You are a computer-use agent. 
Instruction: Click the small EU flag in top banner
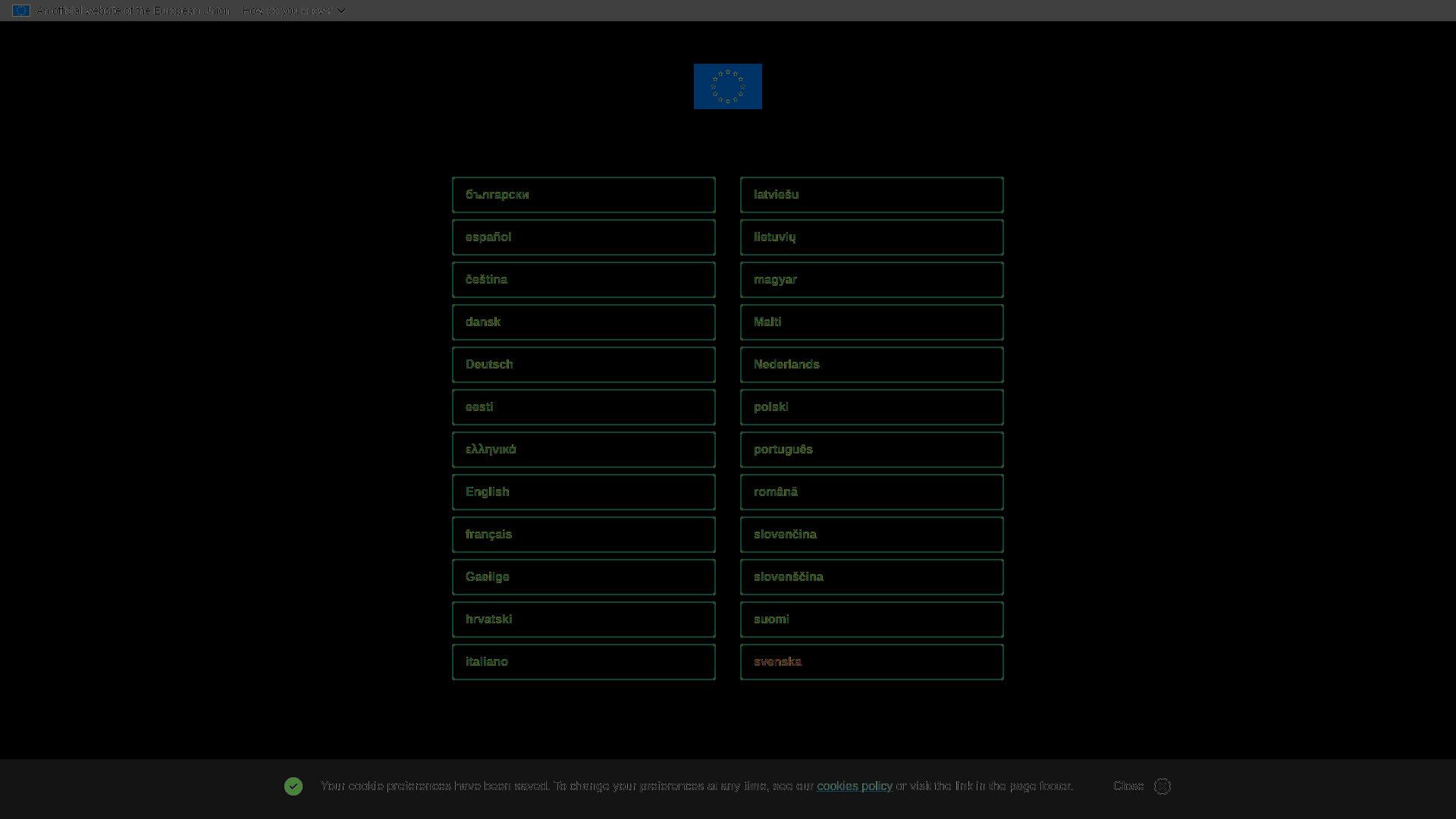21,11
